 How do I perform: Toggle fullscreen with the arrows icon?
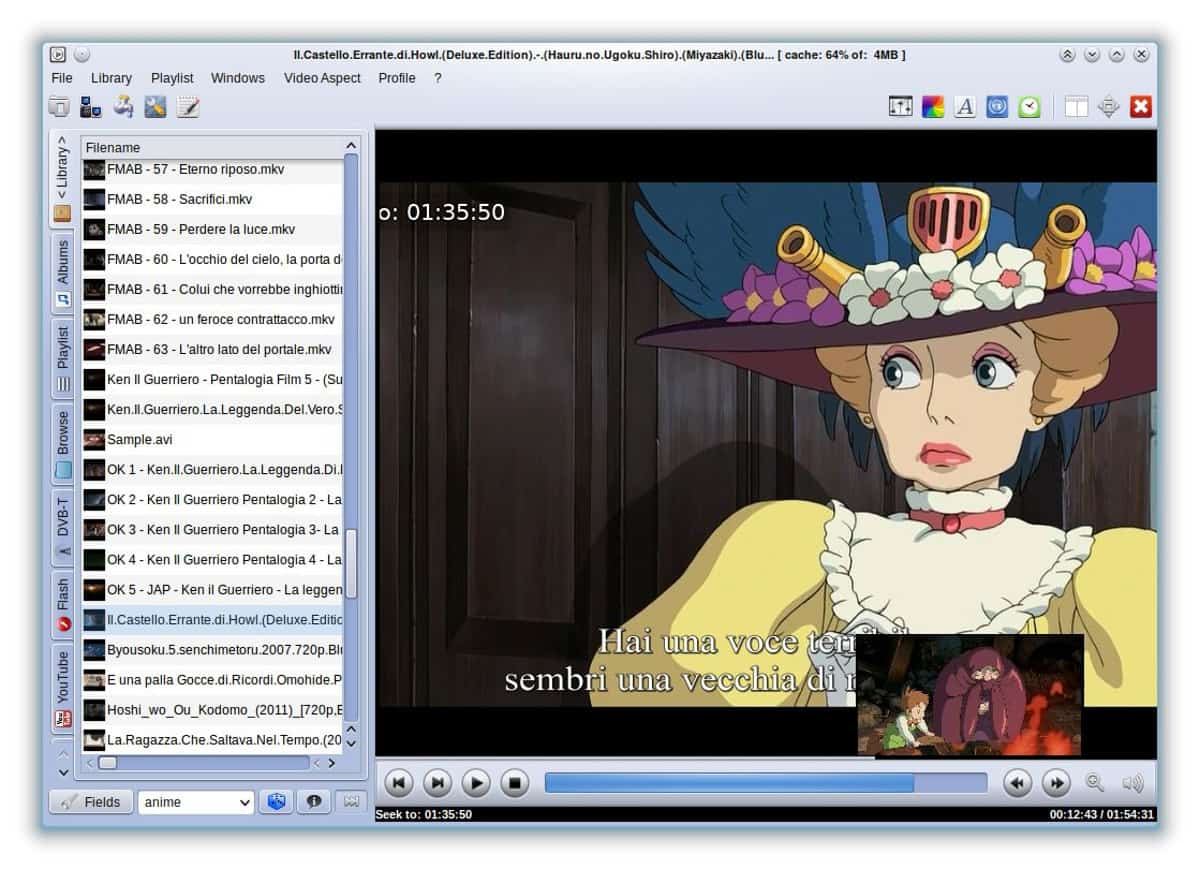coord(1108,106)
